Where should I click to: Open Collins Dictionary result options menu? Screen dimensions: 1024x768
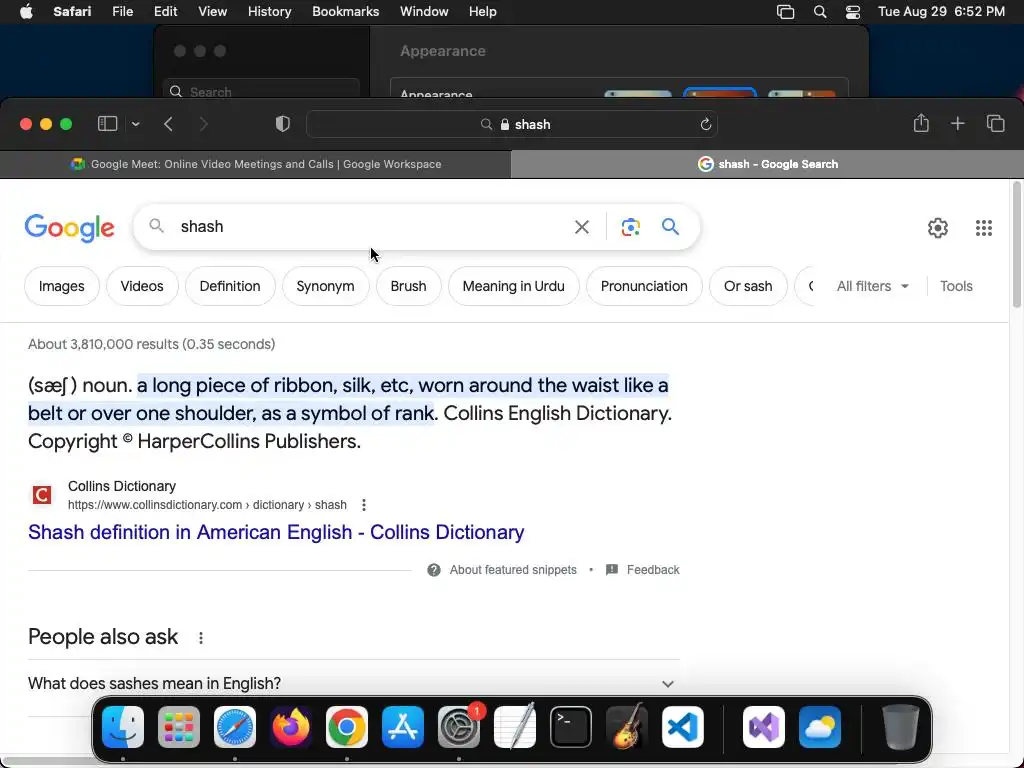point(364,505)
